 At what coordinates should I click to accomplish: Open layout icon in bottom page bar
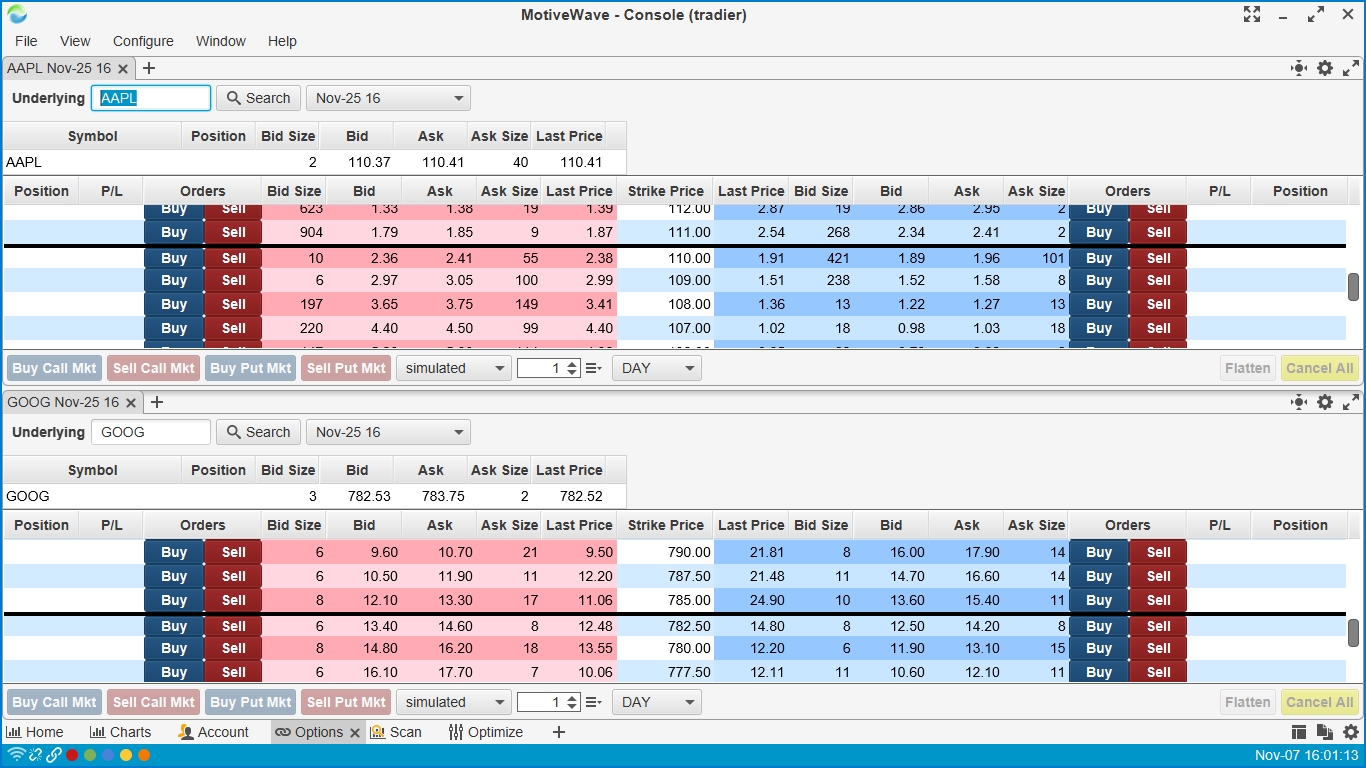pyautogui.click(x=1299, y=732)
